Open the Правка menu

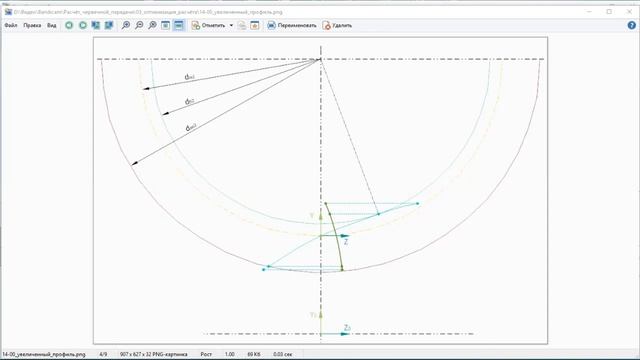32,25
